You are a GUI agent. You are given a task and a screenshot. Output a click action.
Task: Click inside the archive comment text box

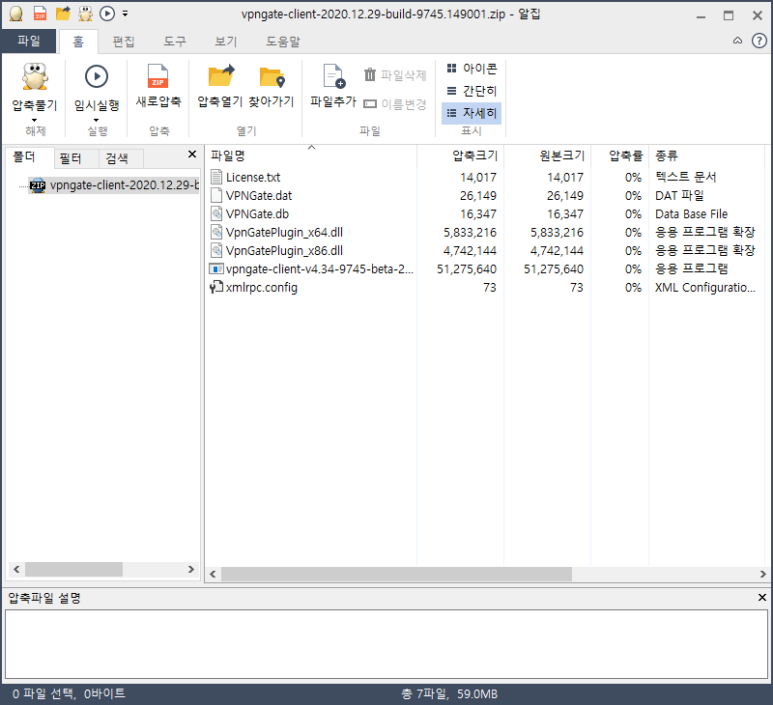pyautogui.click(x=386, y=644)
